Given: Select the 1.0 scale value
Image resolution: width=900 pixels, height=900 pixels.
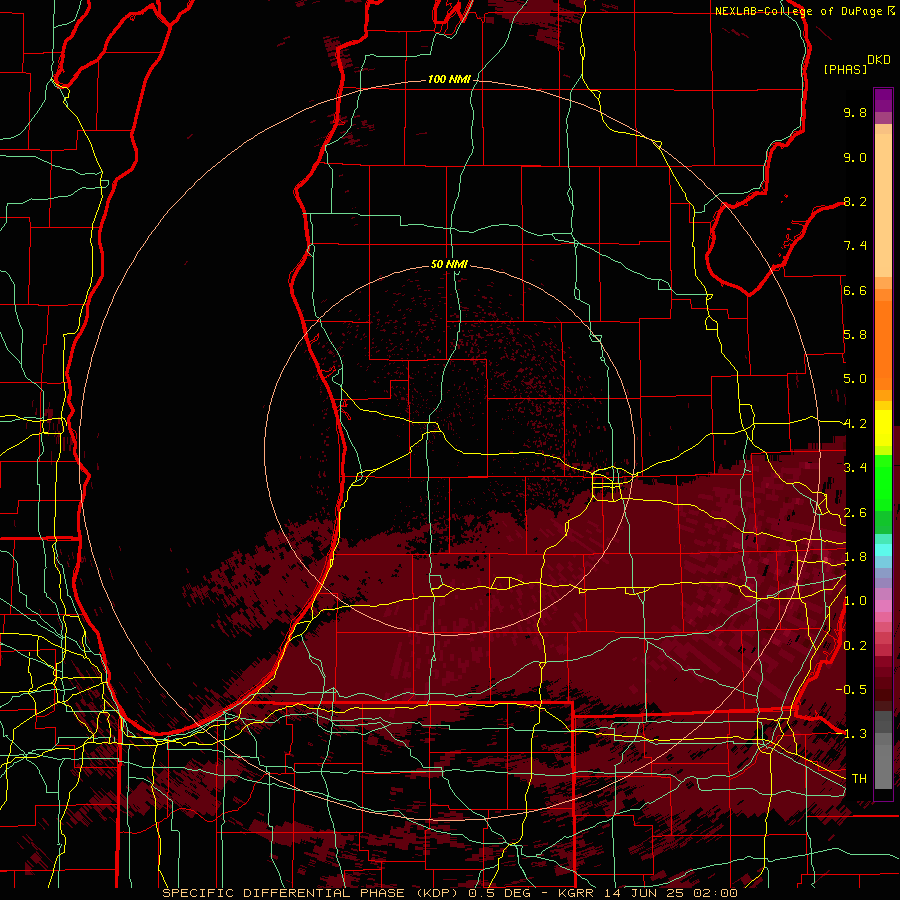Looking at the screenshot, I should point(855,601).
